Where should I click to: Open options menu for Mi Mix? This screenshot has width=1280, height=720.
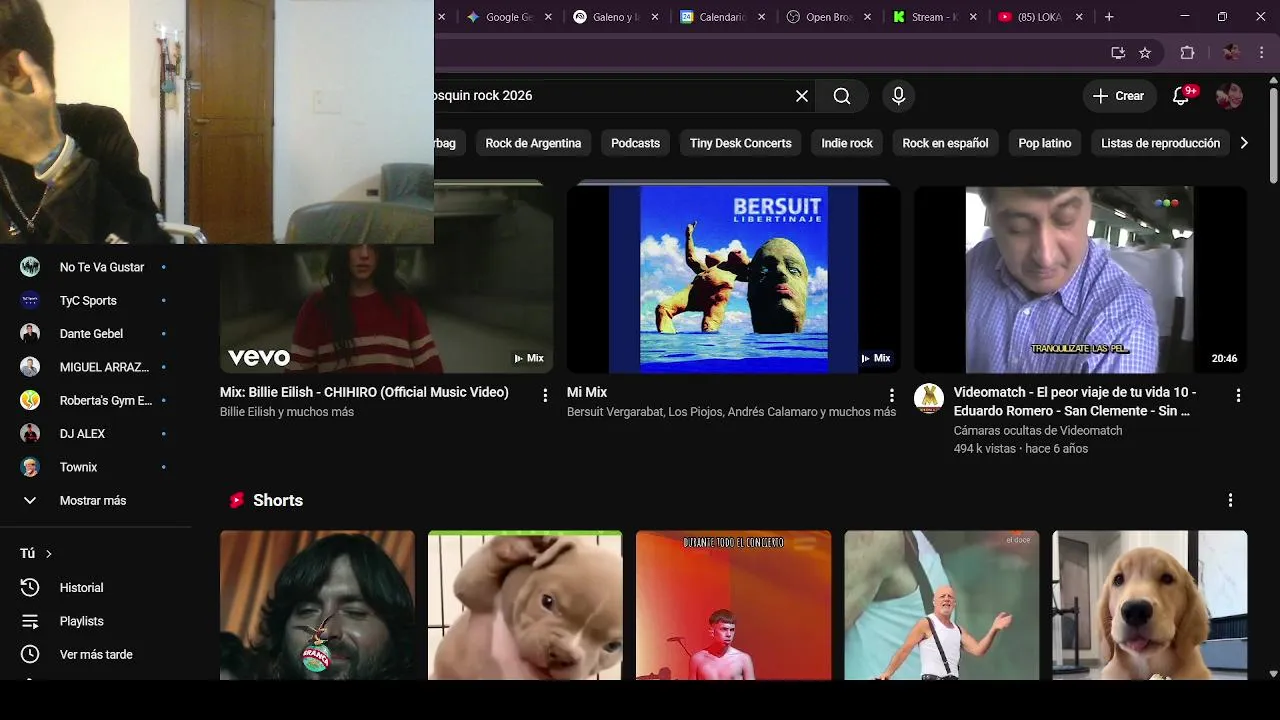point(891,395)
